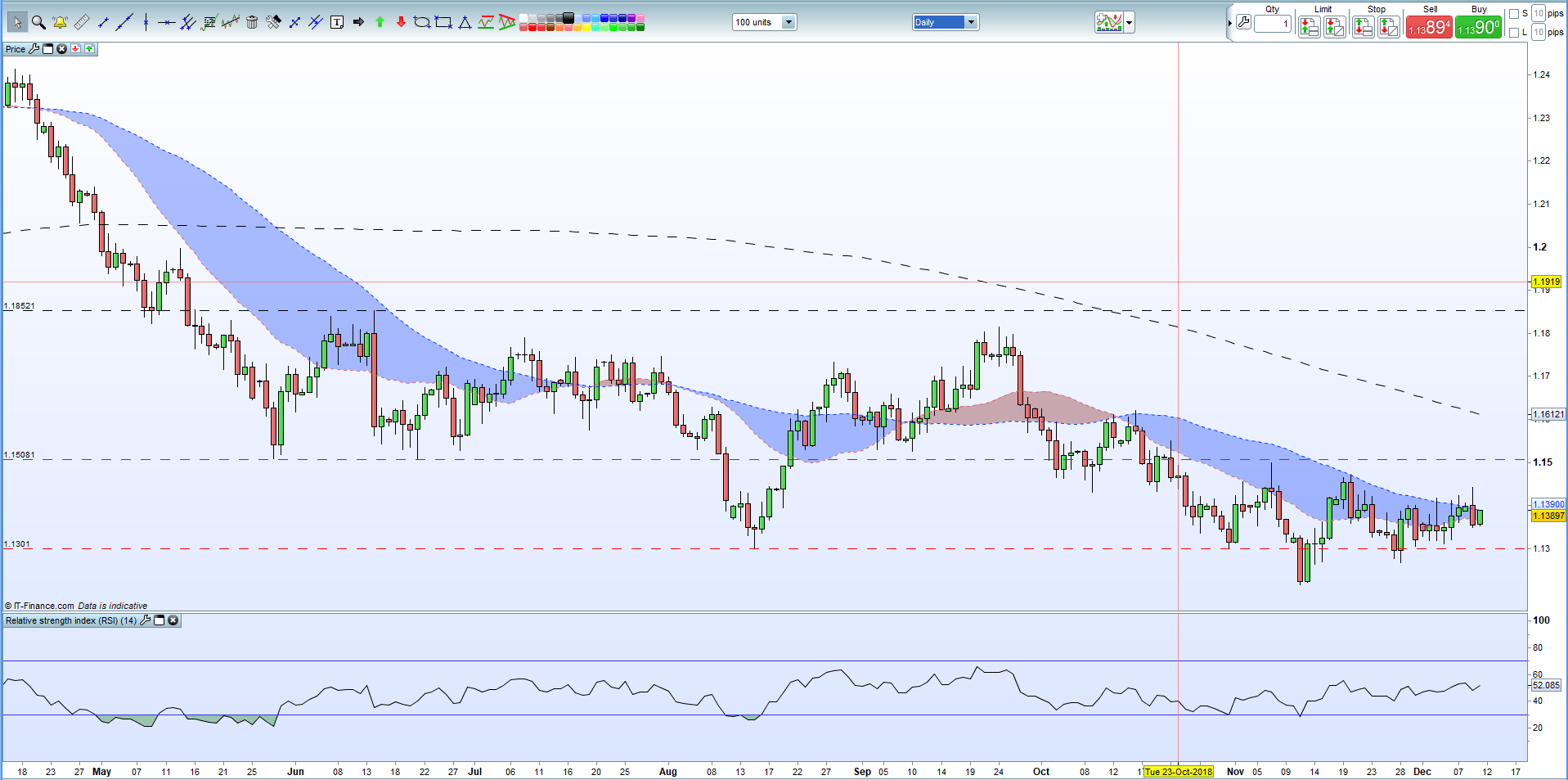Maximize the RSI indicator panel
Viewport: 1568px width, 780px height.
(x=159, y=620)
